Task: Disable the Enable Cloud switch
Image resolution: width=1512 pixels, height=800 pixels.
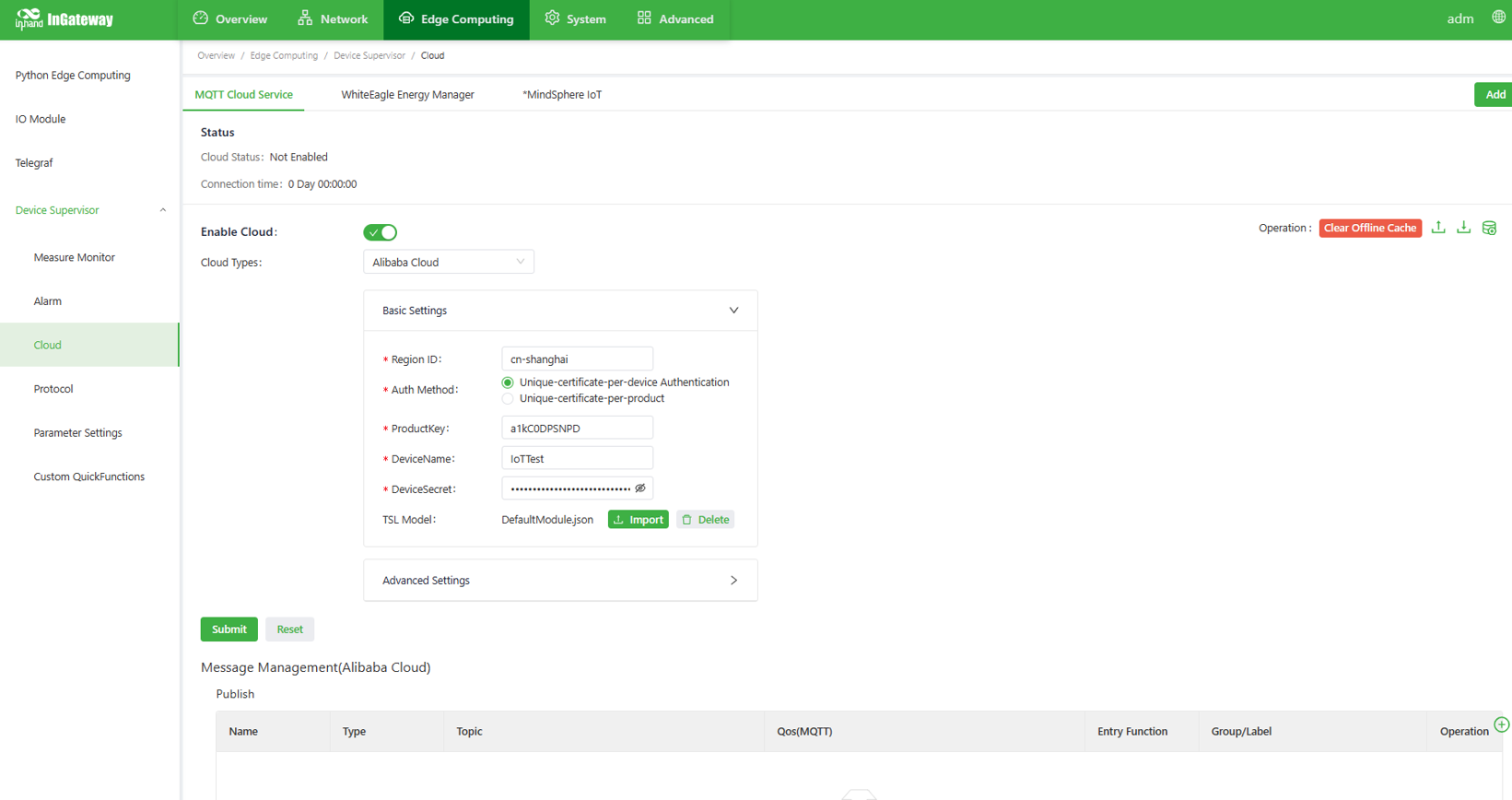Action: pyautogui.click(x=380, y=232)
